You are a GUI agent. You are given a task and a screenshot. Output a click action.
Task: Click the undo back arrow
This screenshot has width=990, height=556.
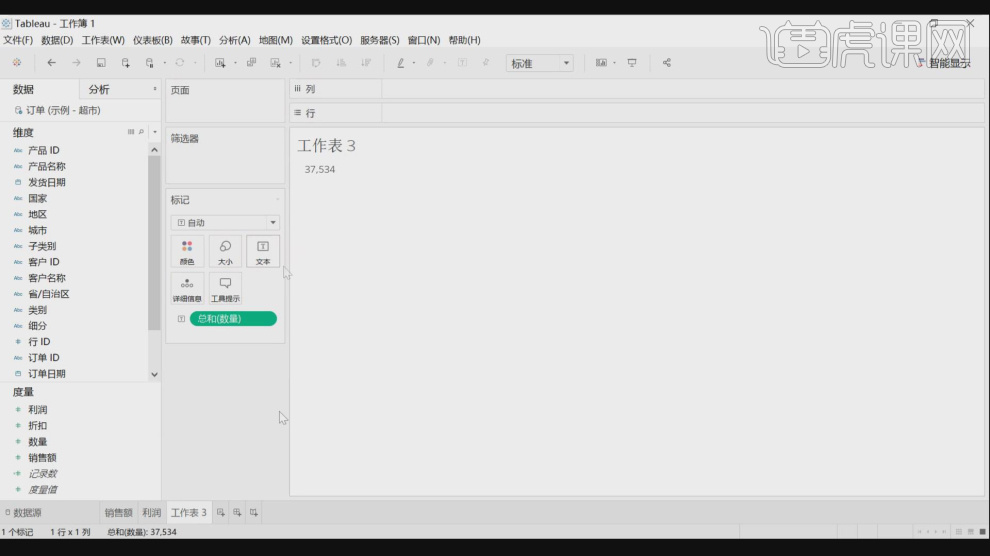point(51,62)
